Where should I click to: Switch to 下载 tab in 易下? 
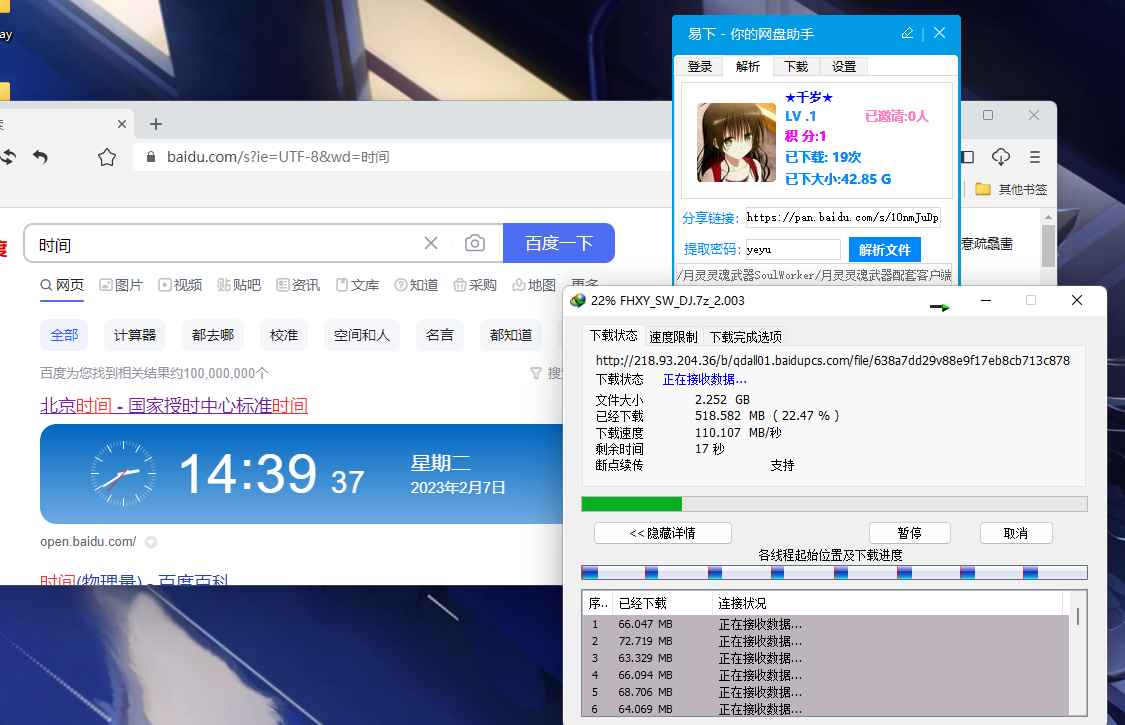pyautogui.click(x=796, y=67)
